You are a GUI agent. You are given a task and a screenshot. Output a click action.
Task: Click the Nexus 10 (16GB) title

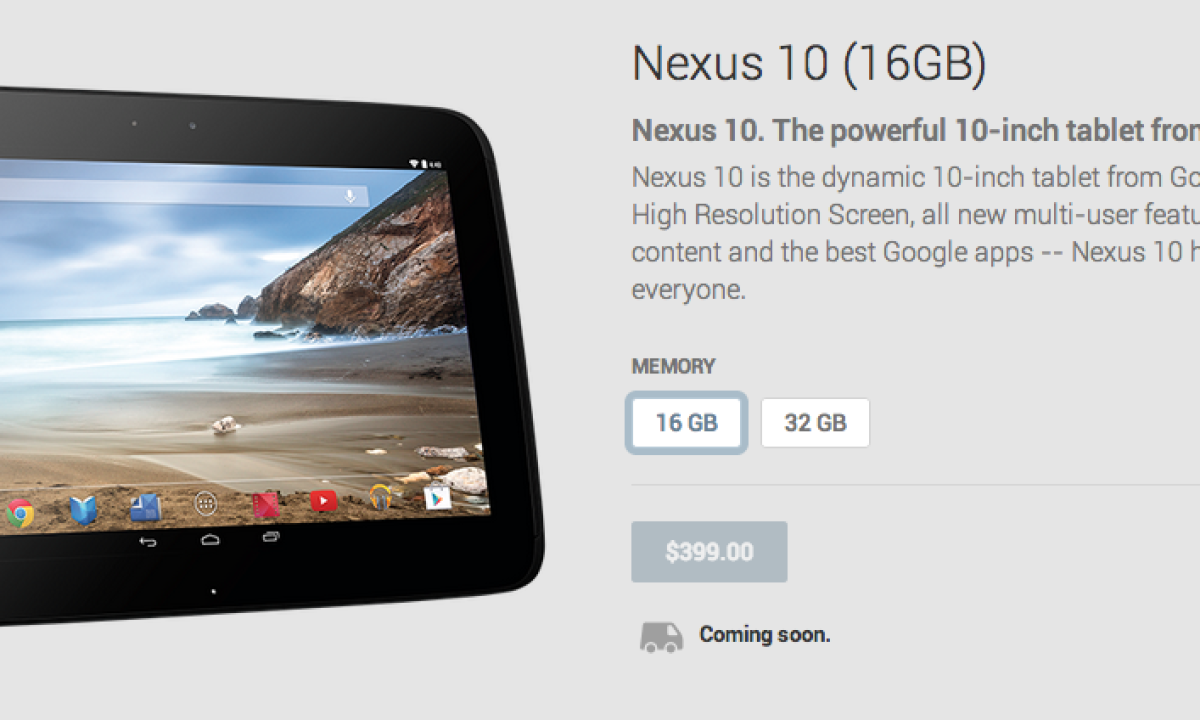point(809,64)
